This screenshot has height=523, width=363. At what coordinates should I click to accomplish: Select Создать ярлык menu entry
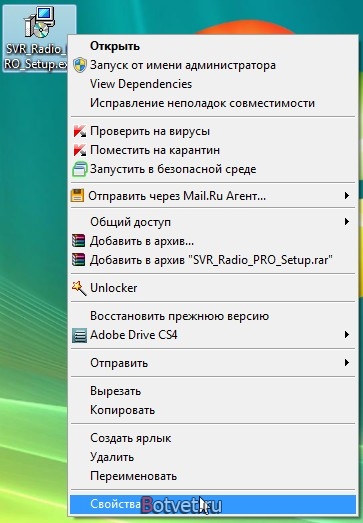[x=213, y=438]
